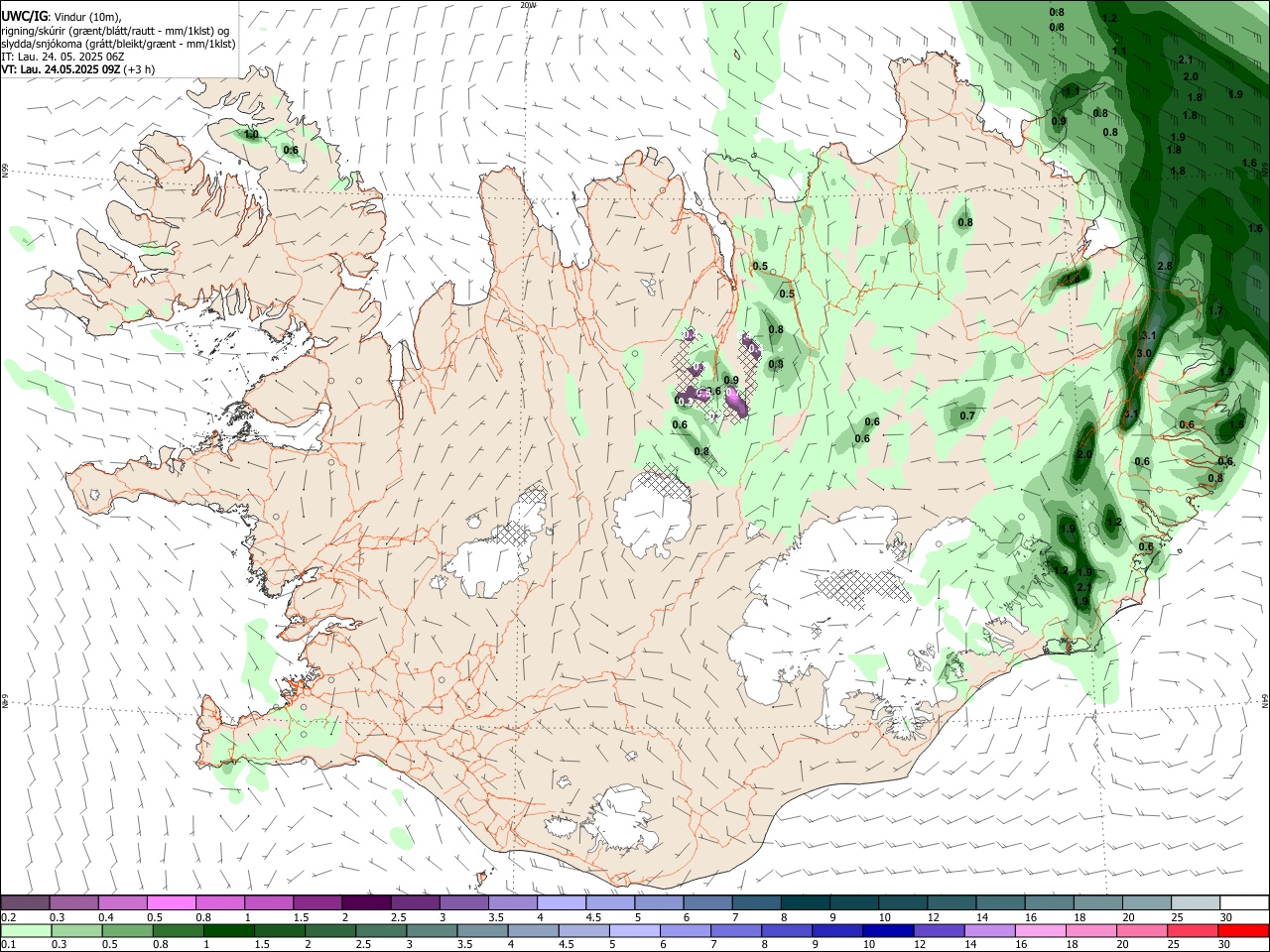Select the 'Vindur (10m)' header text
1270x952 pixels.
(86, 18)
